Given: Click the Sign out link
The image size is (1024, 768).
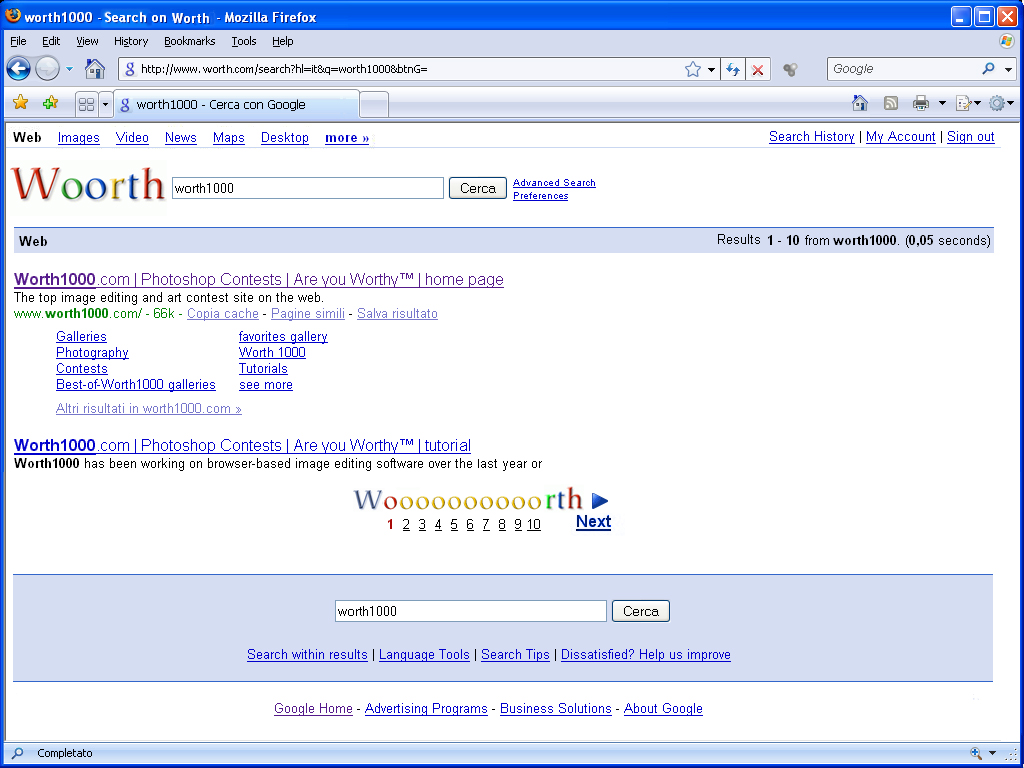Looking at the screenshot, I should click(970, 136).
